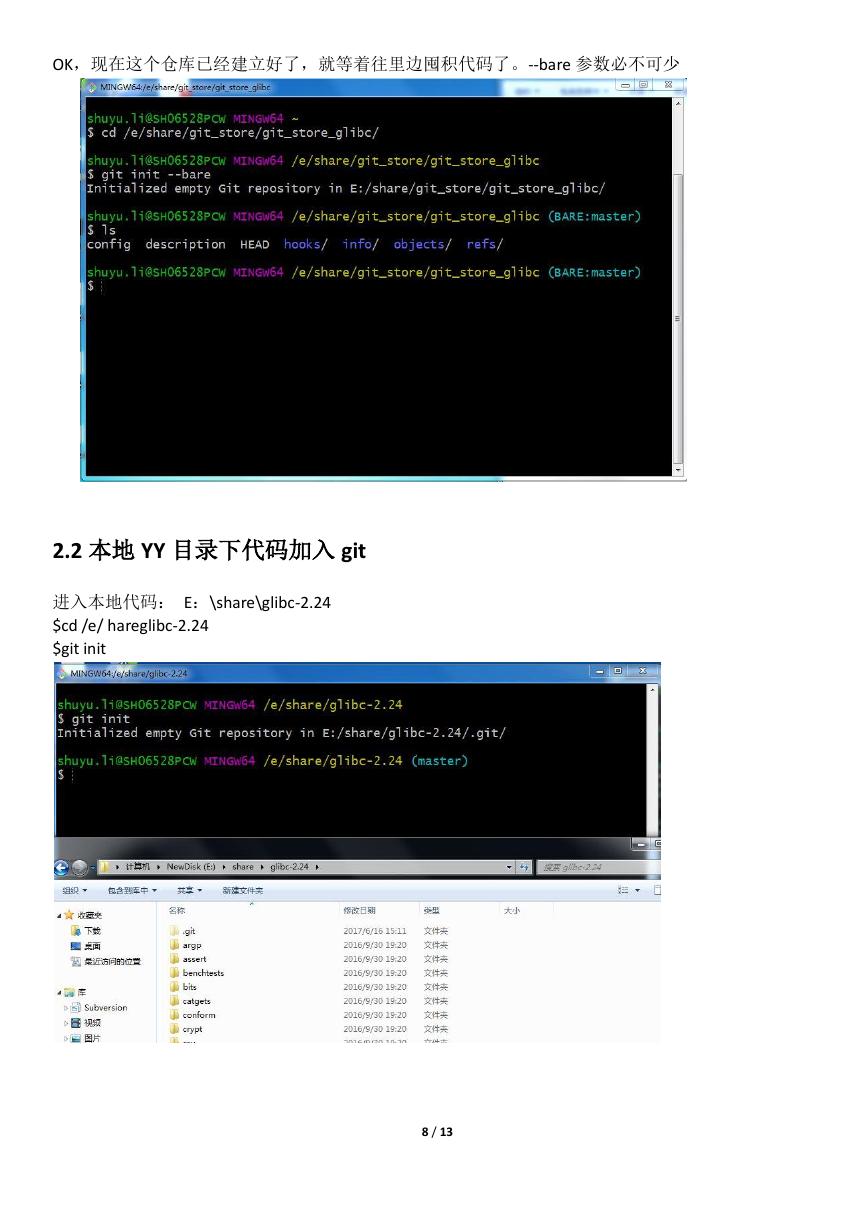Click the MINGW64 icon in upper terminal title bar

91,87
